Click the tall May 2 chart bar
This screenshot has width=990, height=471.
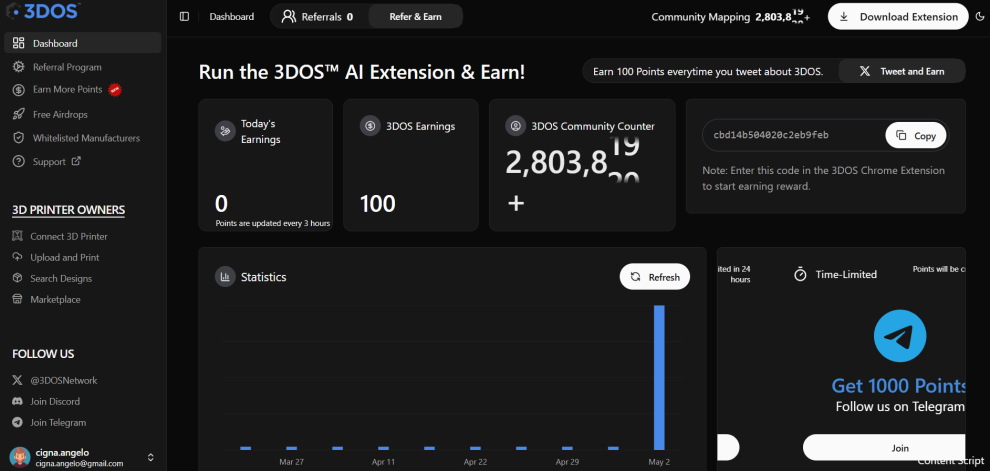[659, 378]
